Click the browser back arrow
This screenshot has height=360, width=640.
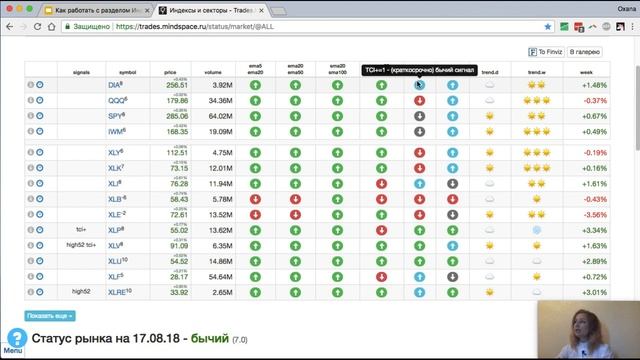[10, 27]
